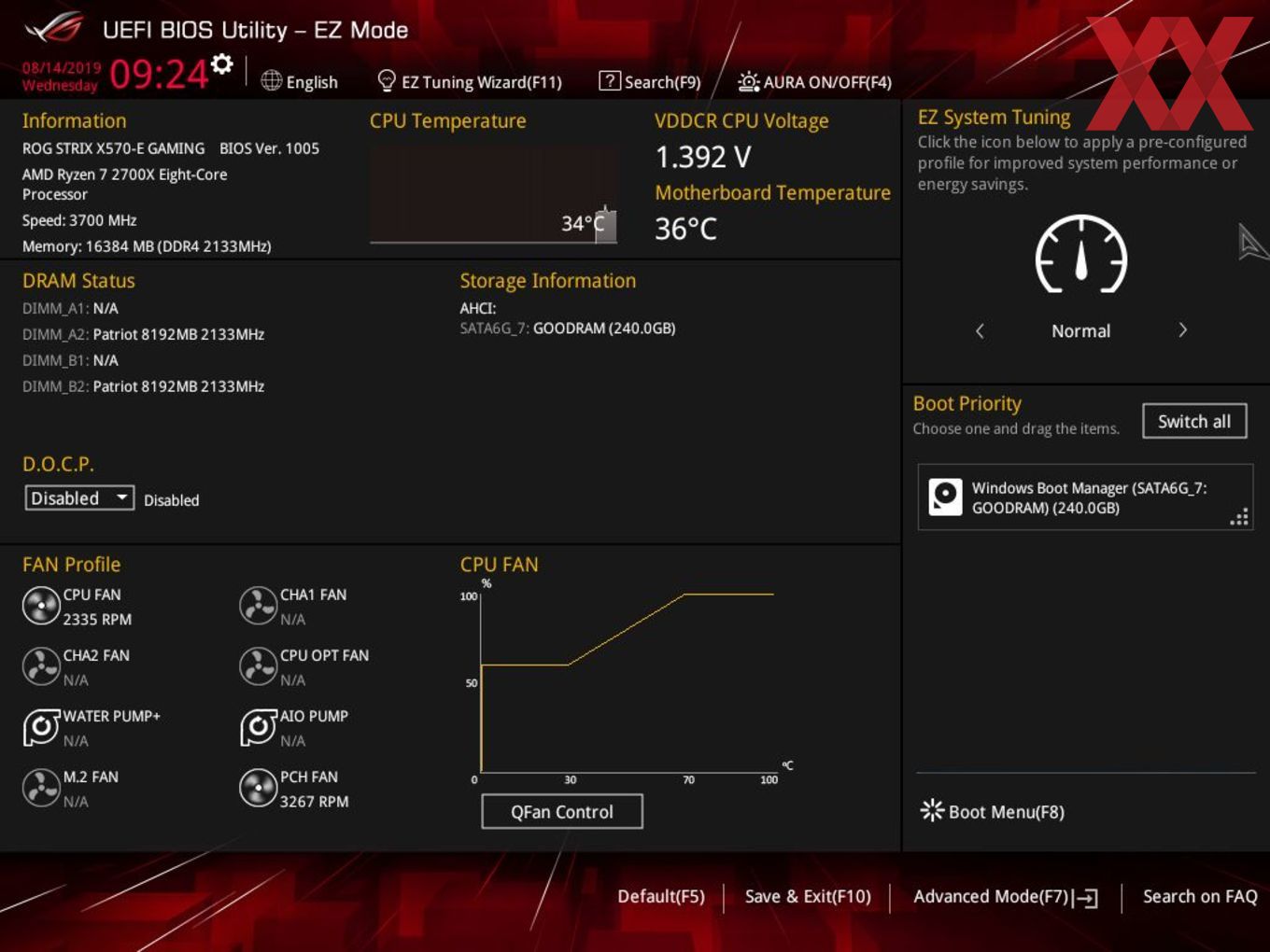Change language from English
Viewport: 1270px width, 952px height.
(x=312, y=82)
